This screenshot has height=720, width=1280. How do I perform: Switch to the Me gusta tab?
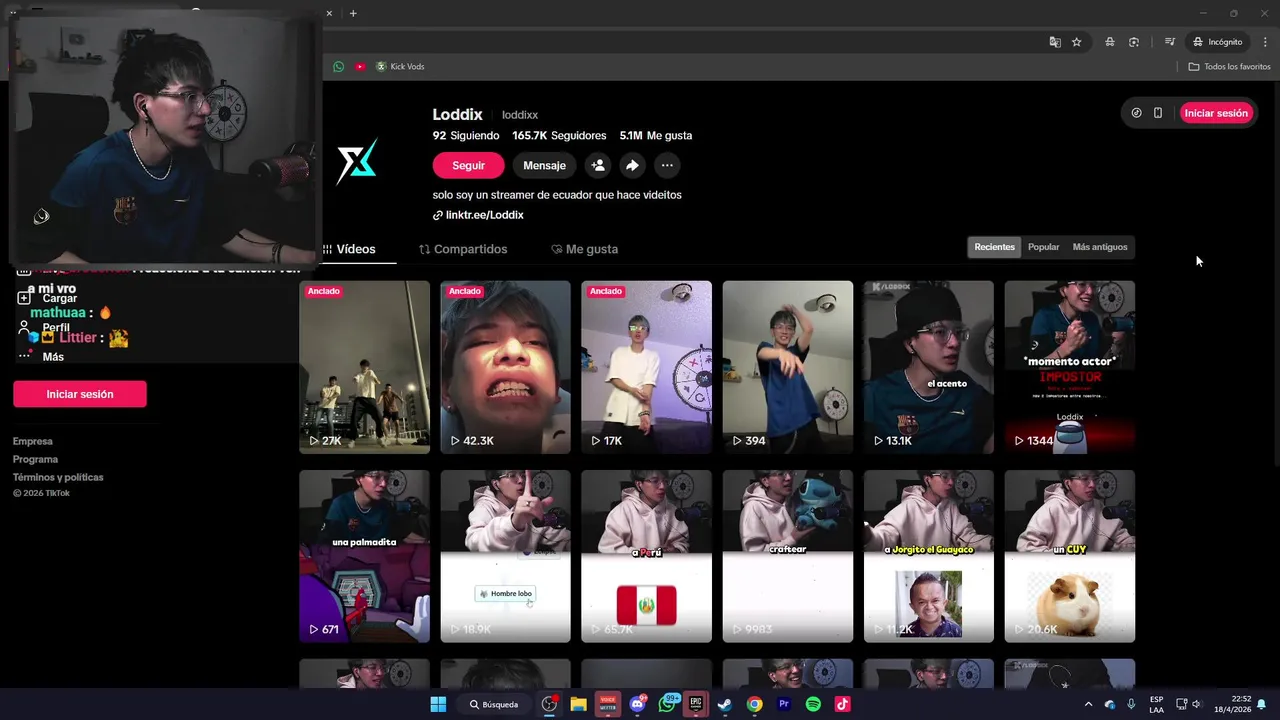pyautogui.click(x=585, y=249)
